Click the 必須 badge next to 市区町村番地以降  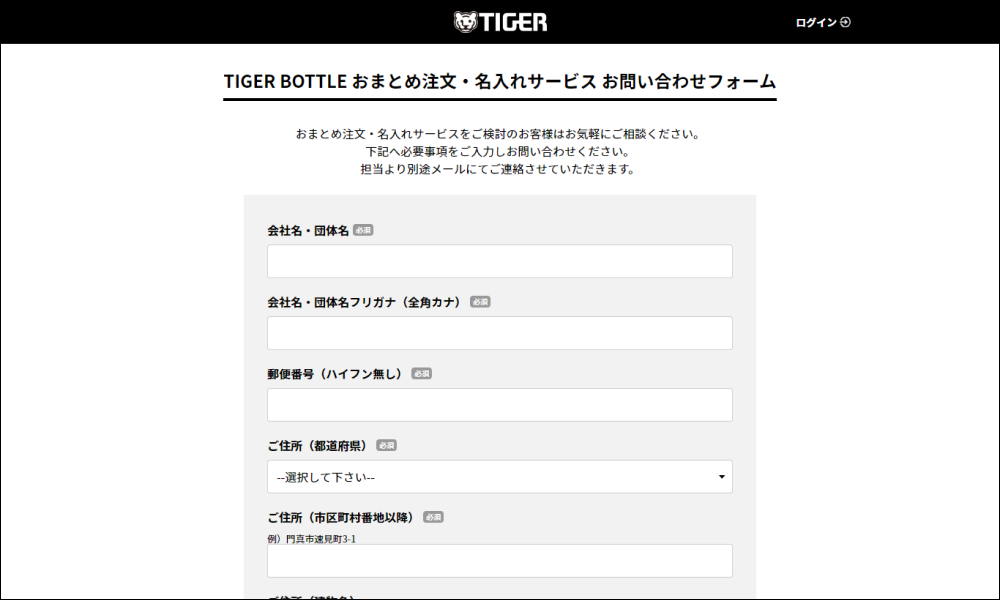coord(432,518)
